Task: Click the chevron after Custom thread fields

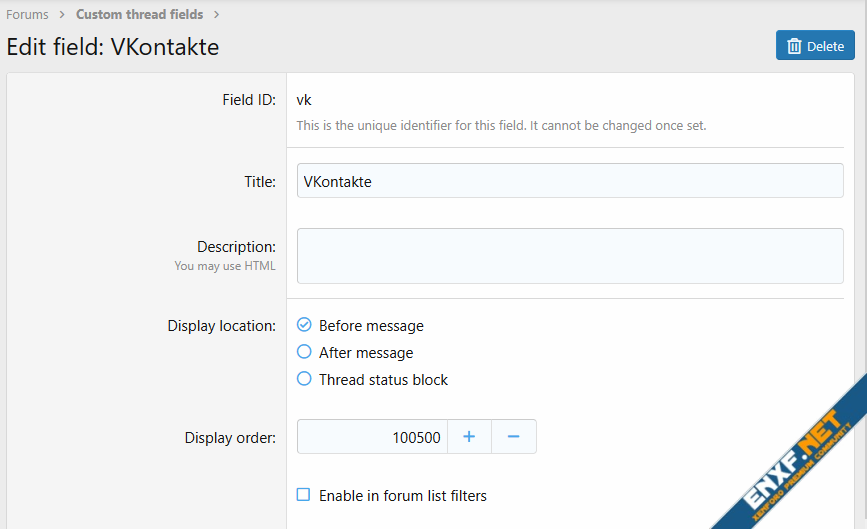Action: 216,15
